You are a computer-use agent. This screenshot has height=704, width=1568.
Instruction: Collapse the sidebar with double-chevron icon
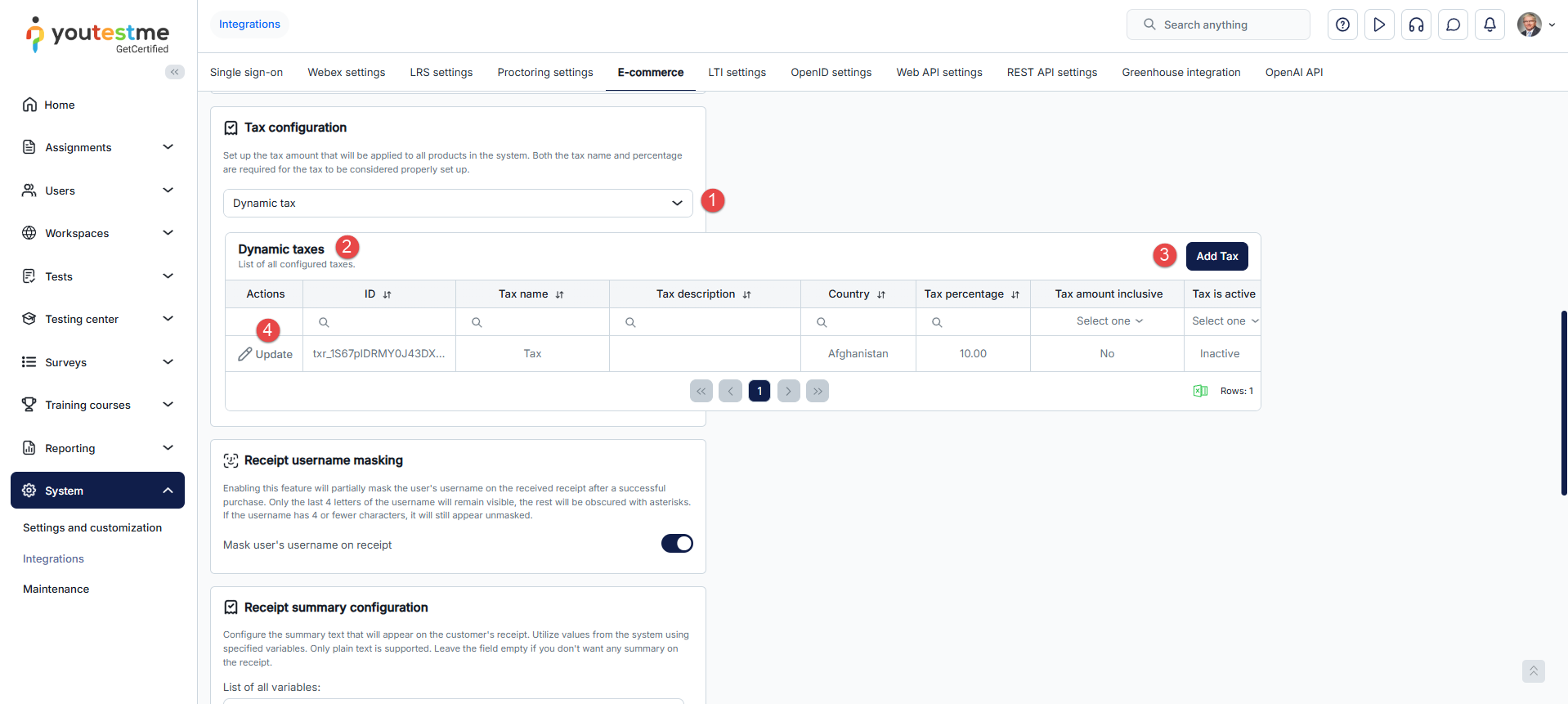pos(174,72)
